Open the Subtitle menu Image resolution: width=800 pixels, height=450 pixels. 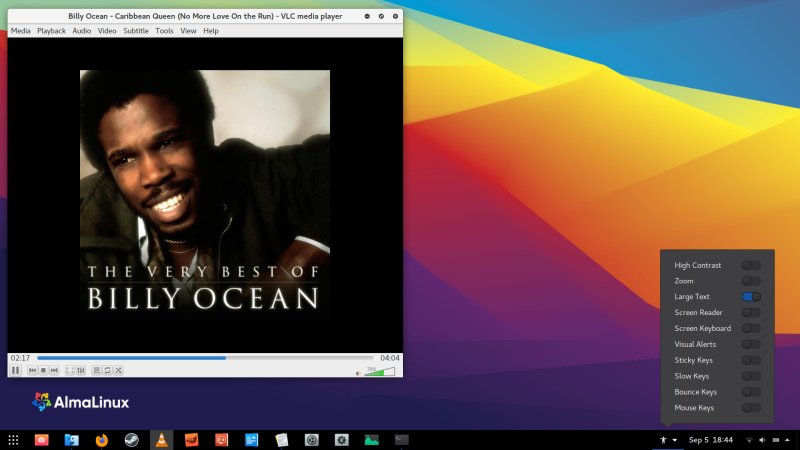pos(136,31)
